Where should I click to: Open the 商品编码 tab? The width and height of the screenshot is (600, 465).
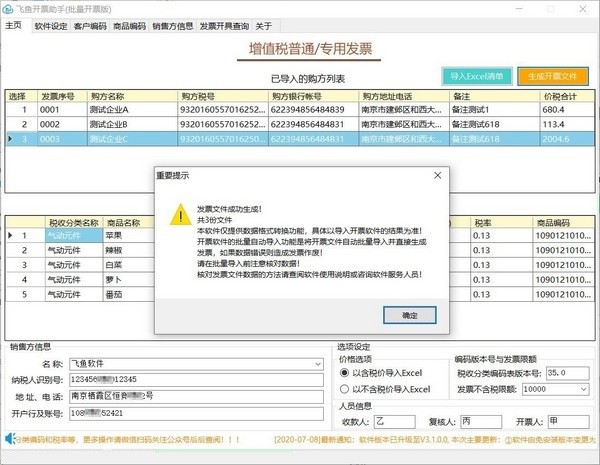tap(129, 26)
